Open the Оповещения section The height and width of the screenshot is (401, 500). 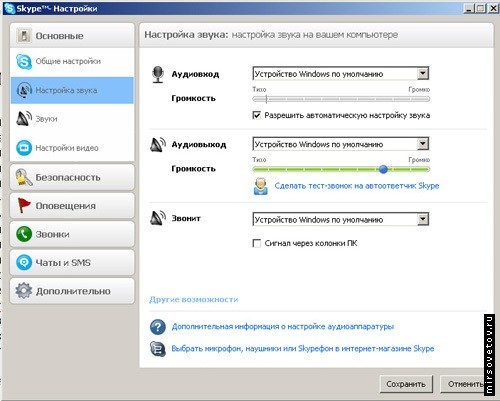tap(72, 206)
